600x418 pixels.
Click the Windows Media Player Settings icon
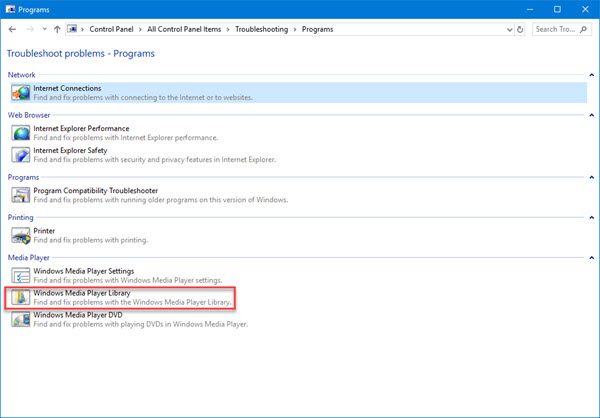(20, 276)
